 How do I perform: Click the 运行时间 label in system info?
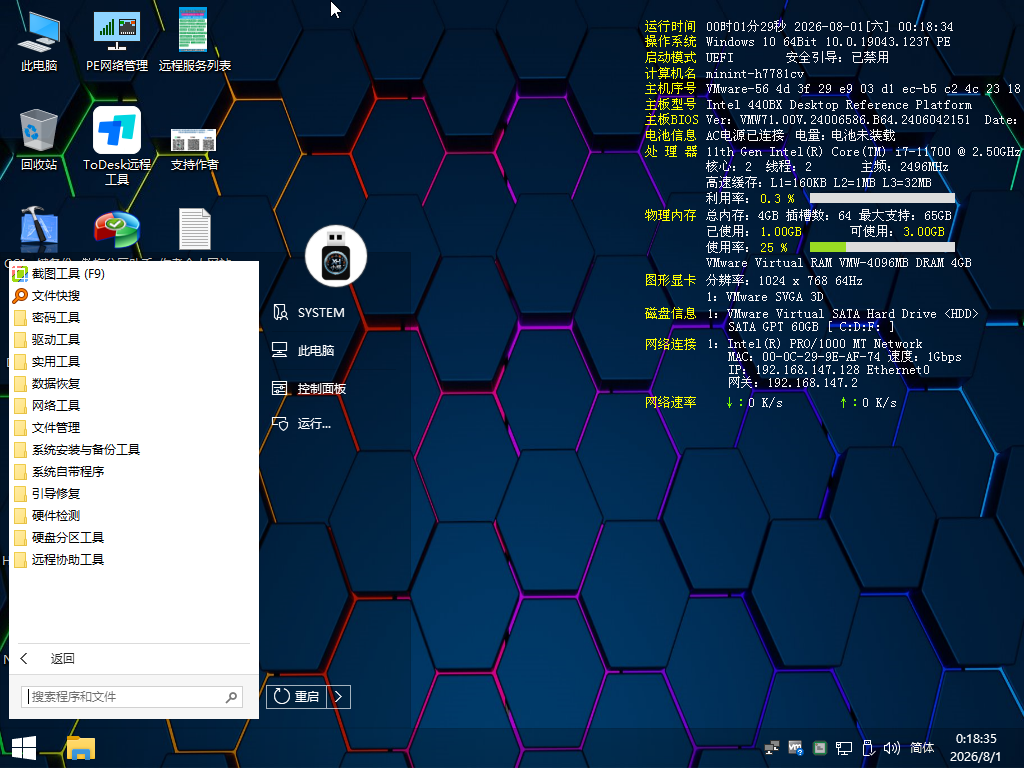670,26
